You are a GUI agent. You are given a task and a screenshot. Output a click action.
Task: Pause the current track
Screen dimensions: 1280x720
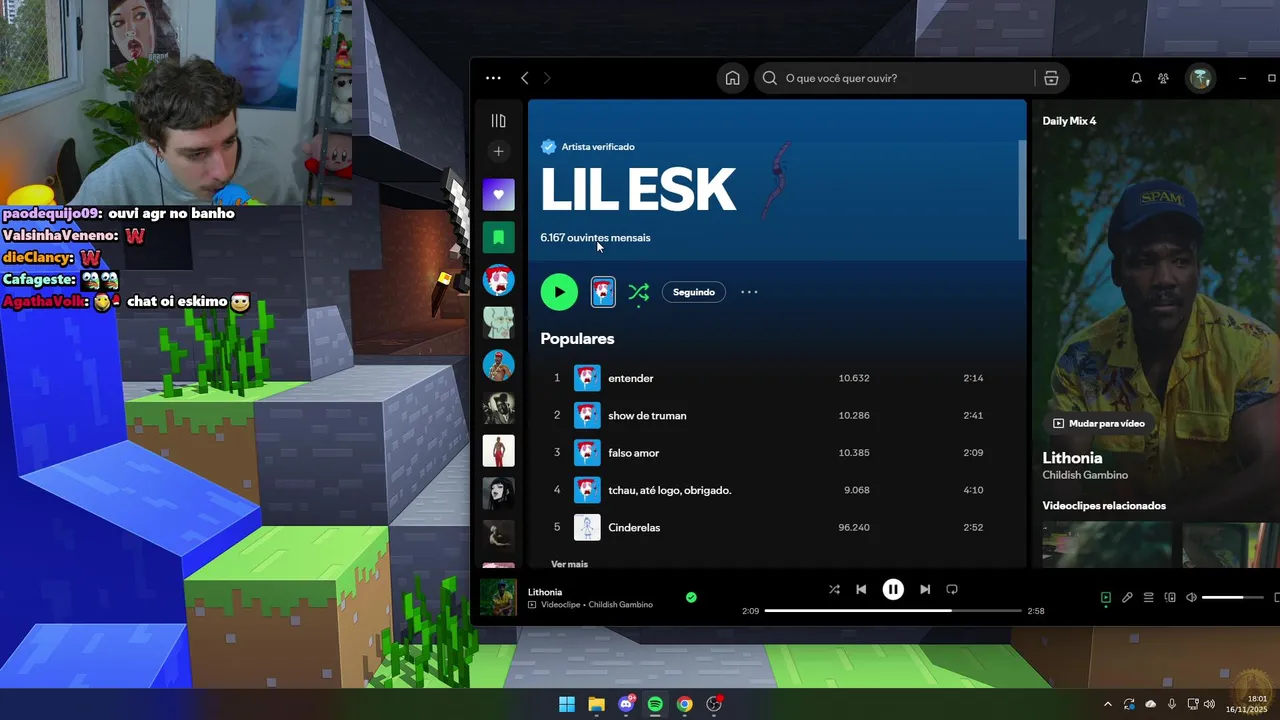893,589
